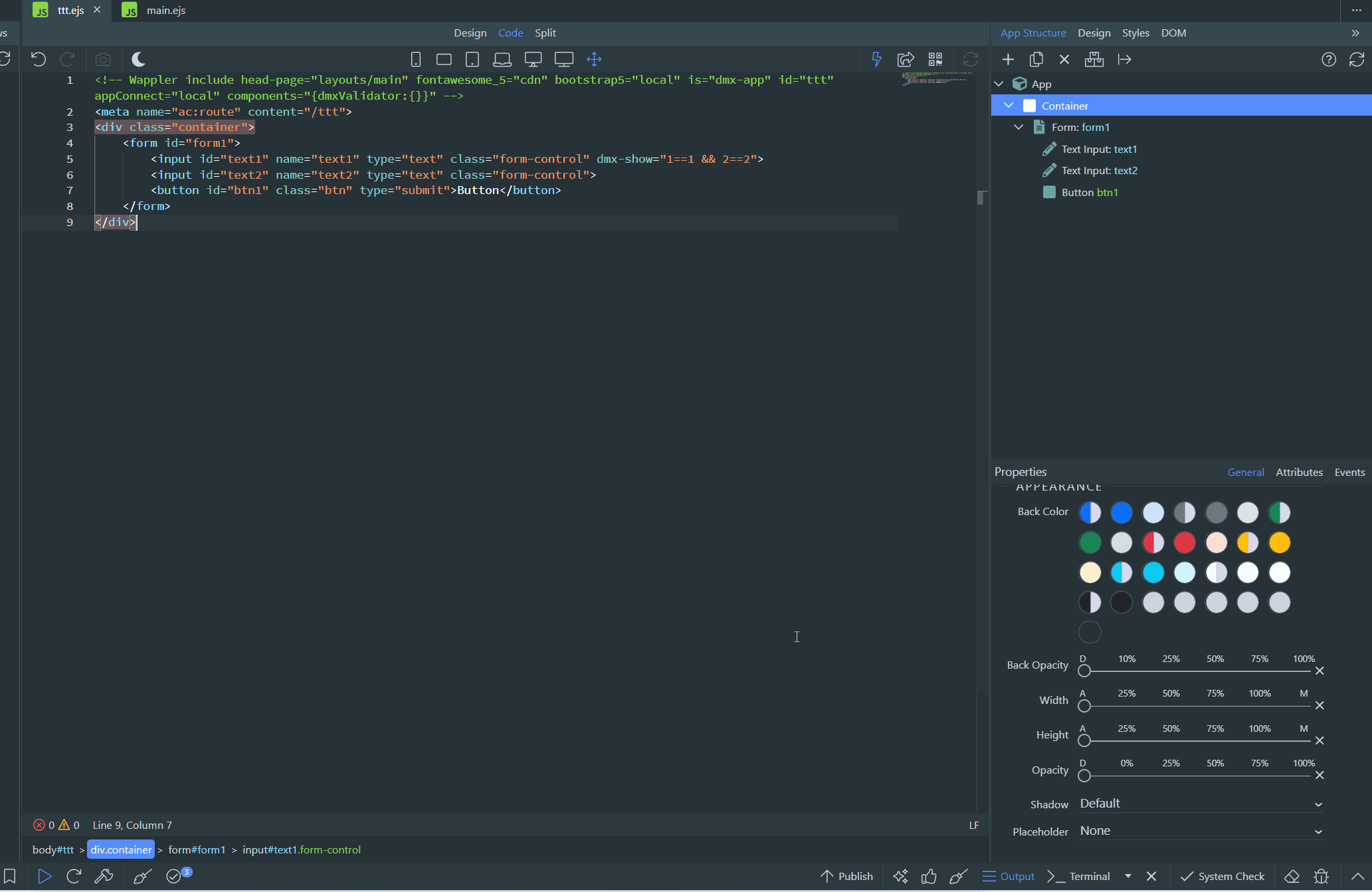Open the Styles panel tab
1372x892 pixels.
(1135, 33)
